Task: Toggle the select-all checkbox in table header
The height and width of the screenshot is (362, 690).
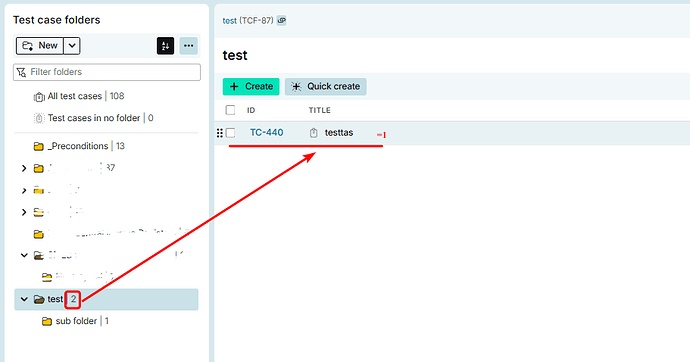Action: 230,110
